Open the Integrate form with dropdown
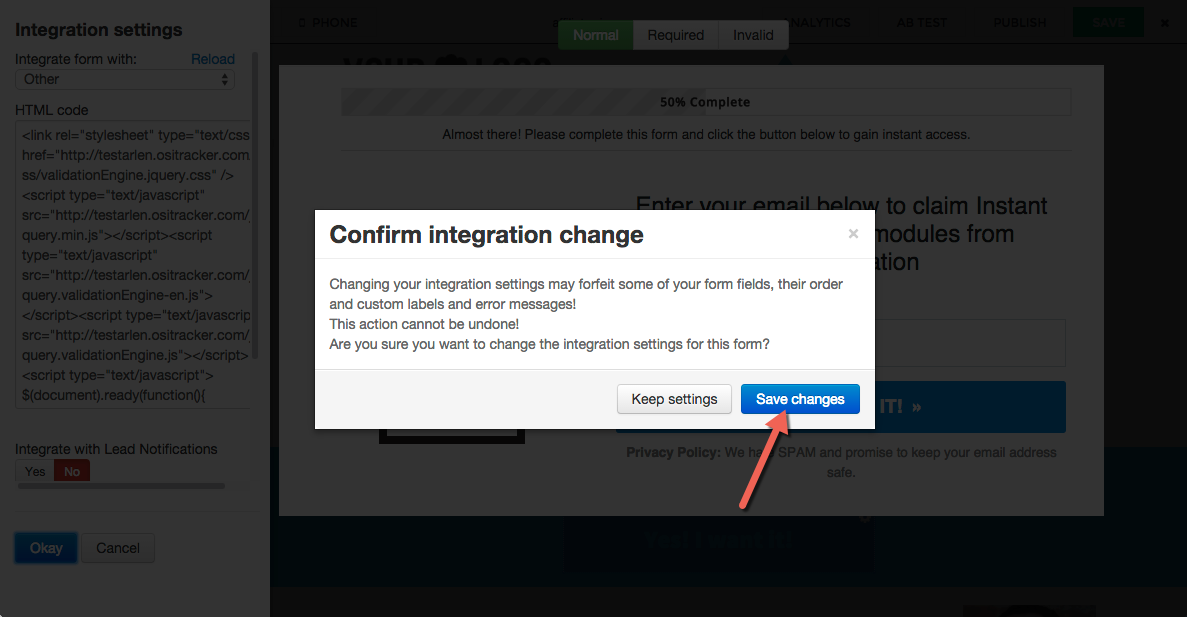The image size is (1187, 617). pyautogui.click(x=125, y=79)
